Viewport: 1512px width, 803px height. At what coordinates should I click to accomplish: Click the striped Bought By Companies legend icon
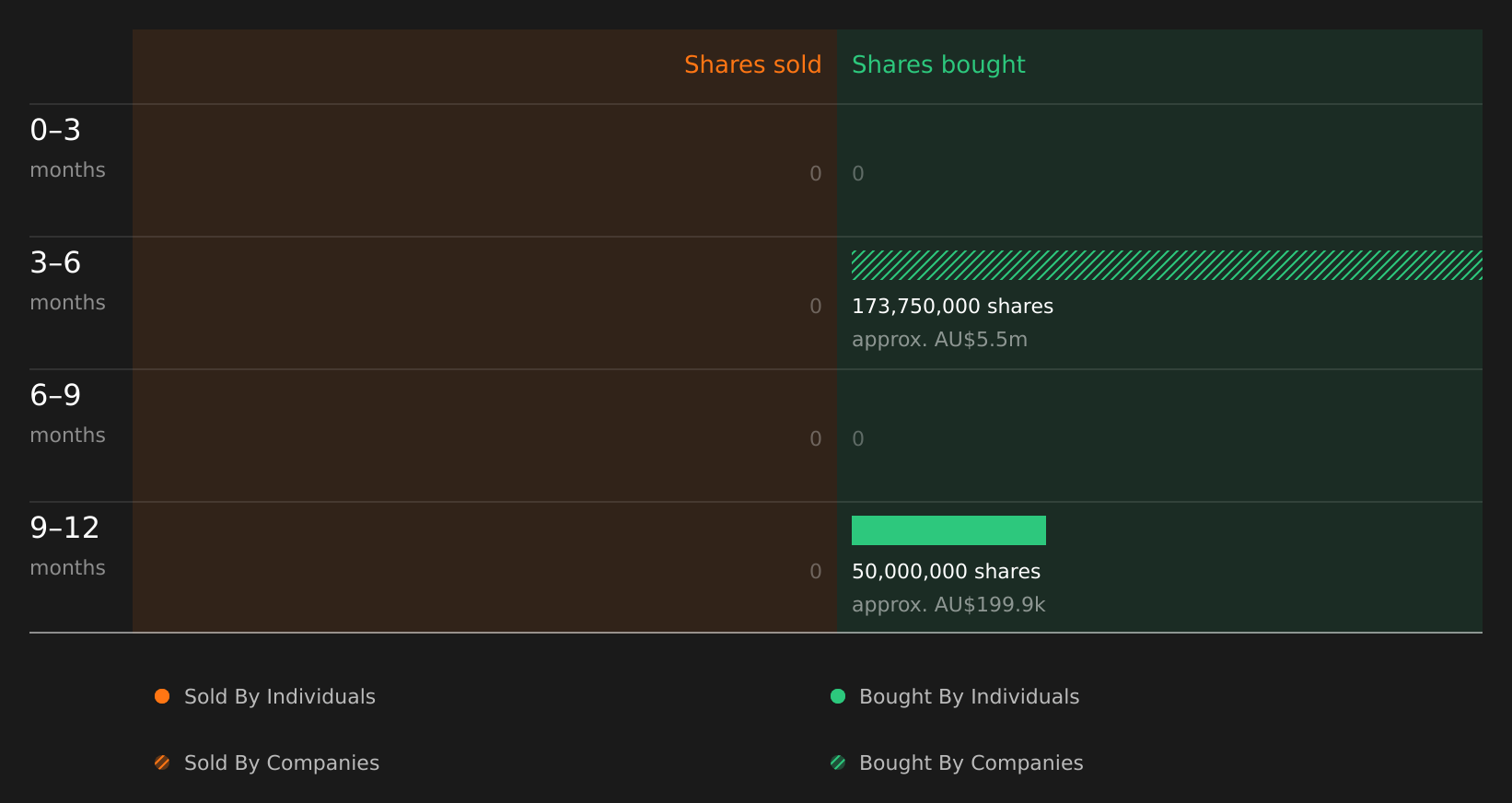pos(838,762)
